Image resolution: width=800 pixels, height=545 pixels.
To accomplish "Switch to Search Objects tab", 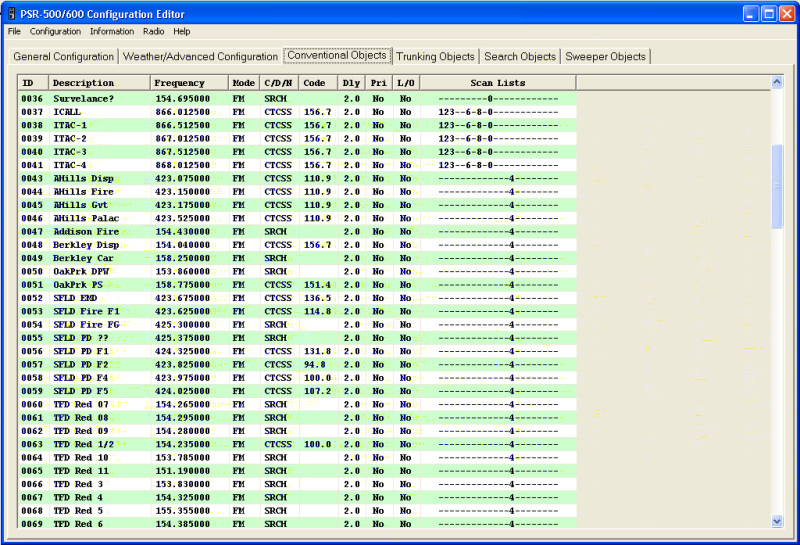I will click(520, 57).
